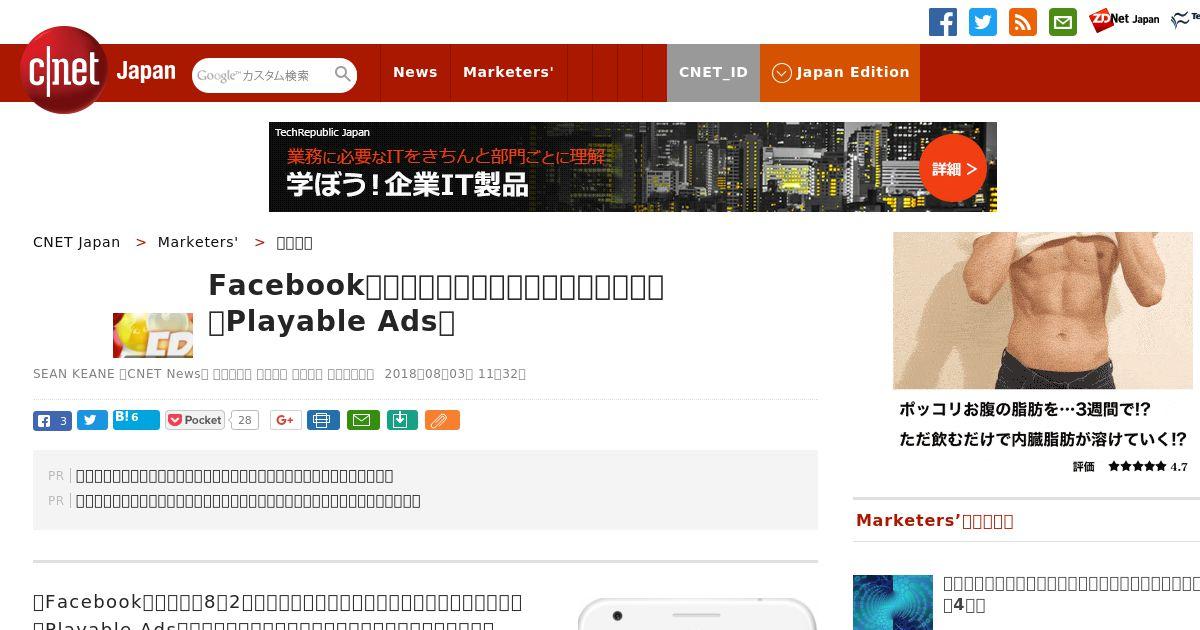Click the round 詳細 button on banner

(x=952, y=169)
